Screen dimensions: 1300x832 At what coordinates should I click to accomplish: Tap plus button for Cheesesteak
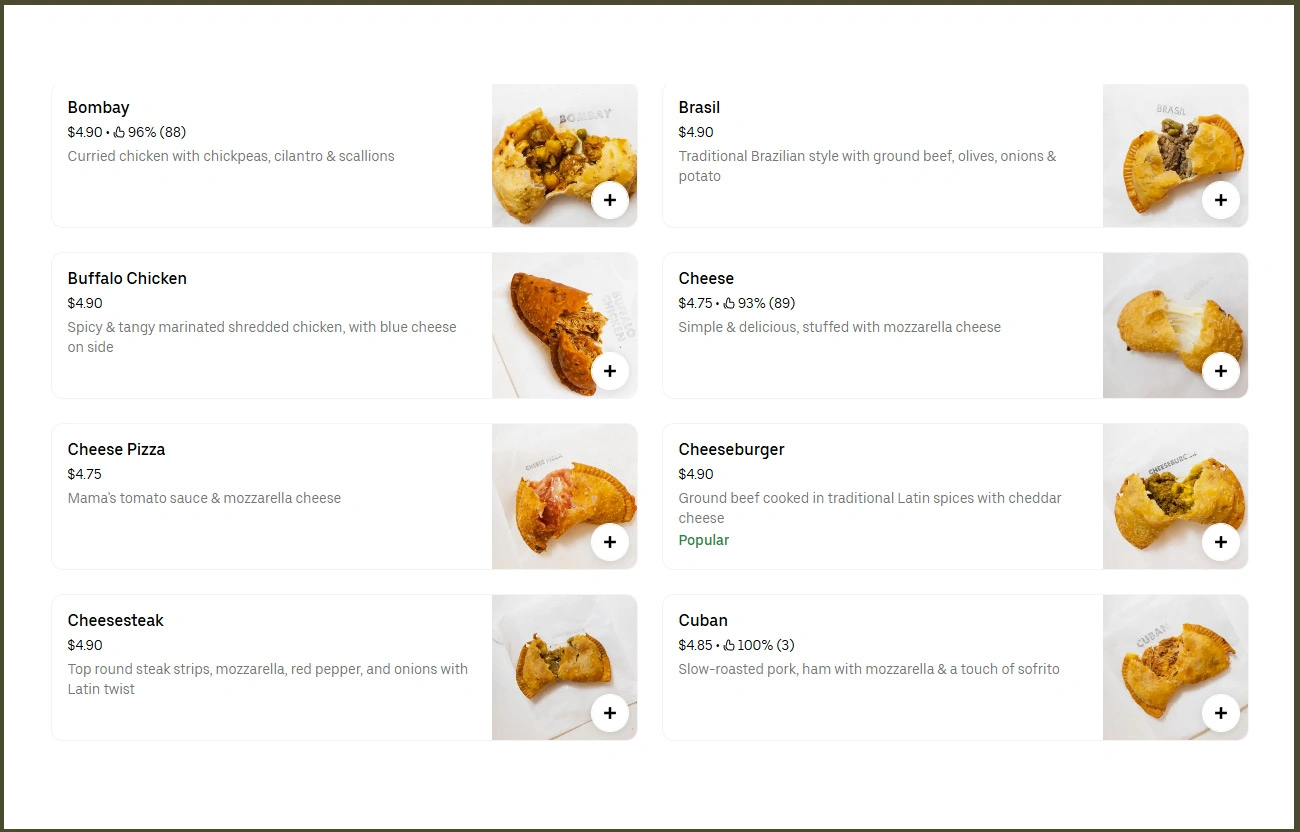point(610,714)
